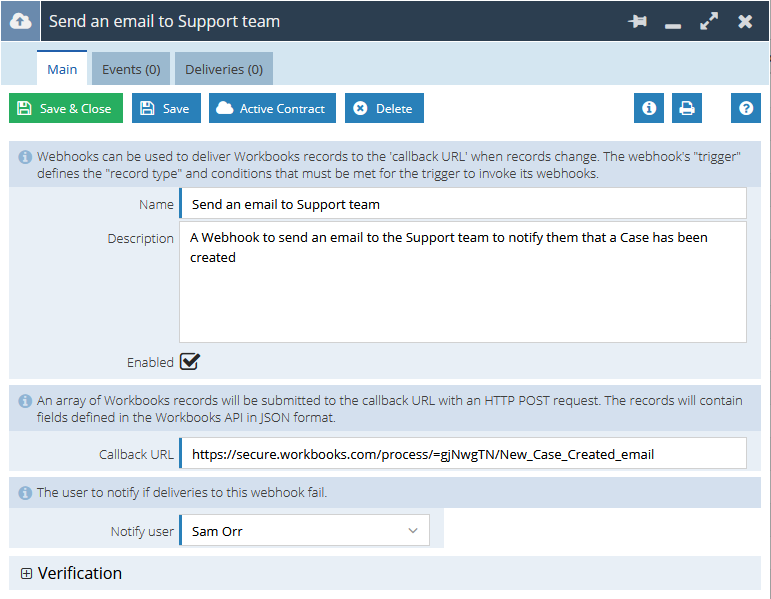
Task: Click the webhook cloud upload icon in title bar
Action: (21, 21)
